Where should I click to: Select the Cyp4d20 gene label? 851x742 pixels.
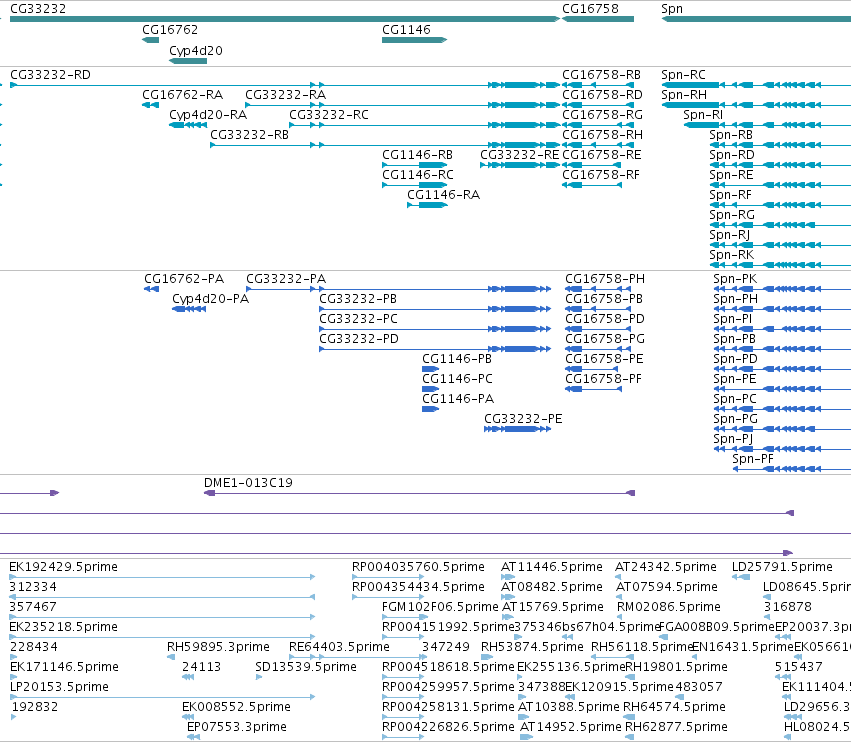(196, 51)
